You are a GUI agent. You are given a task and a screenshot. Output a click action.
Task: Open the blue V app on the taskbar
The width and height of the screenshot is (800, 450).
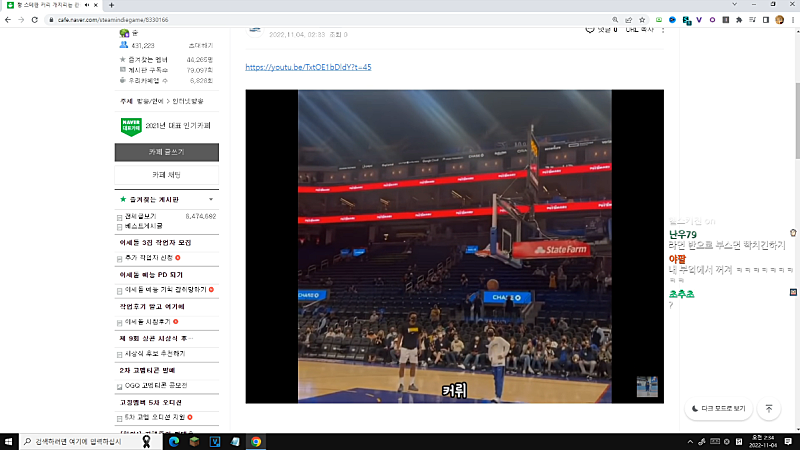coord(215,442)
